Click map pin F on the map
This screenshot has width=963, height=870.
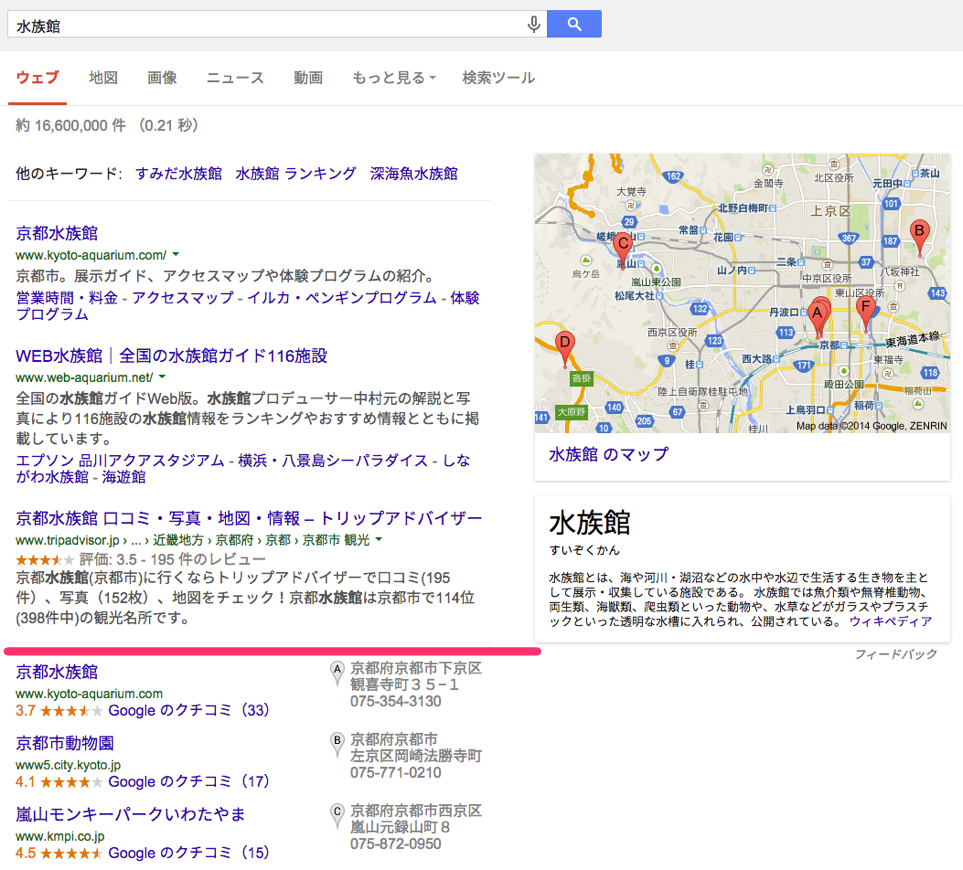pos(866,314)
